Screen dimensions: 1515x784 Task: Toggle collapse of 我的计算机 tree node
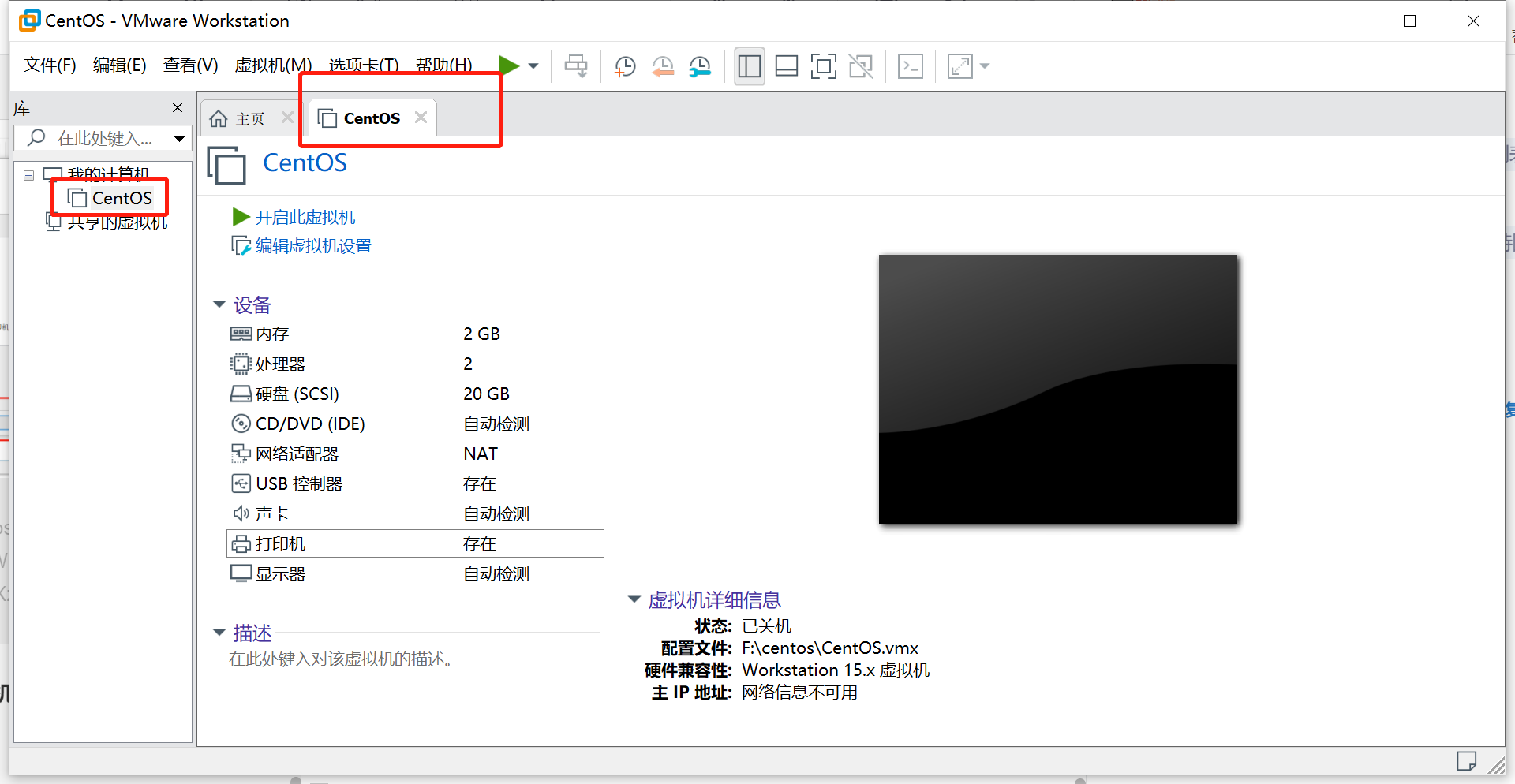(28, 174)
